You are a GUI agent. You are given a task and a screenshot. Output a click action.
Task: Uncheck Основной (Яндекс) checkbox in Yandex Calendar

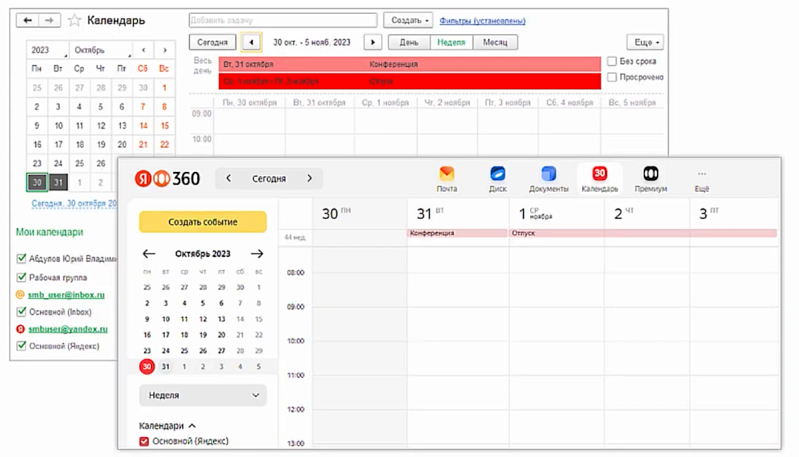coord(144,441)
